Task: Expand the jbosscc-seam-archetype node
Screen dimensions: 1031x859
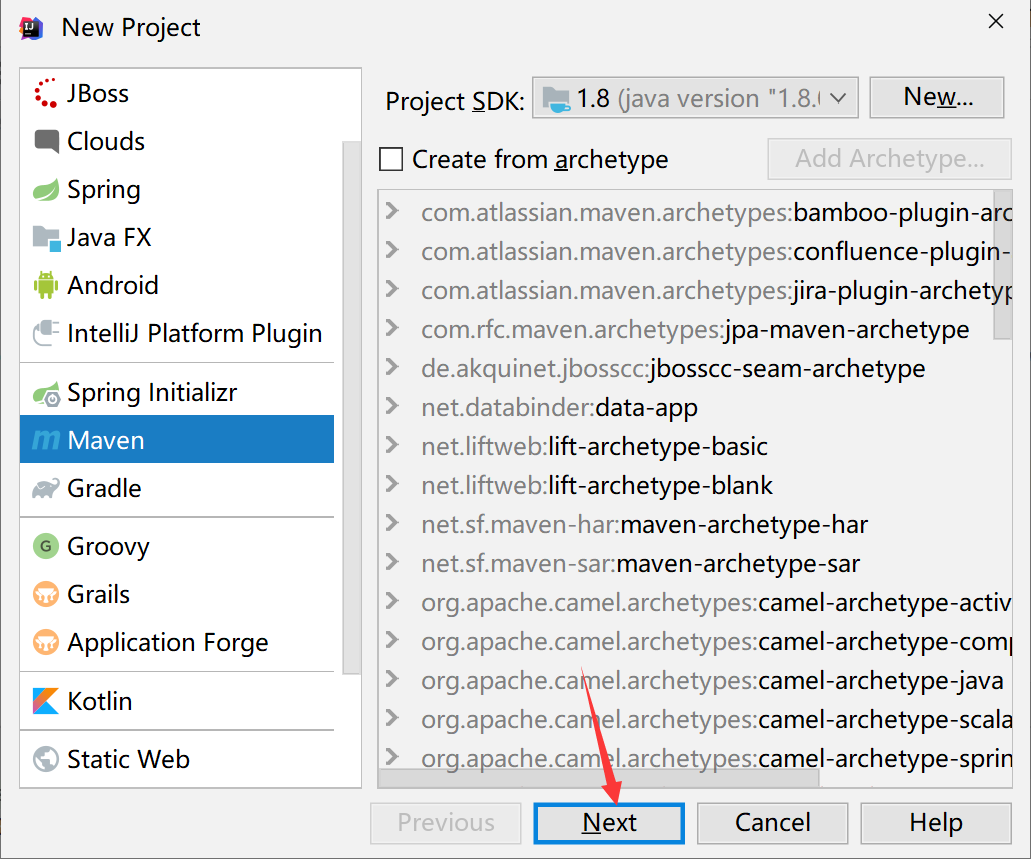Action: pyautogui.click(x=393, y=367)
